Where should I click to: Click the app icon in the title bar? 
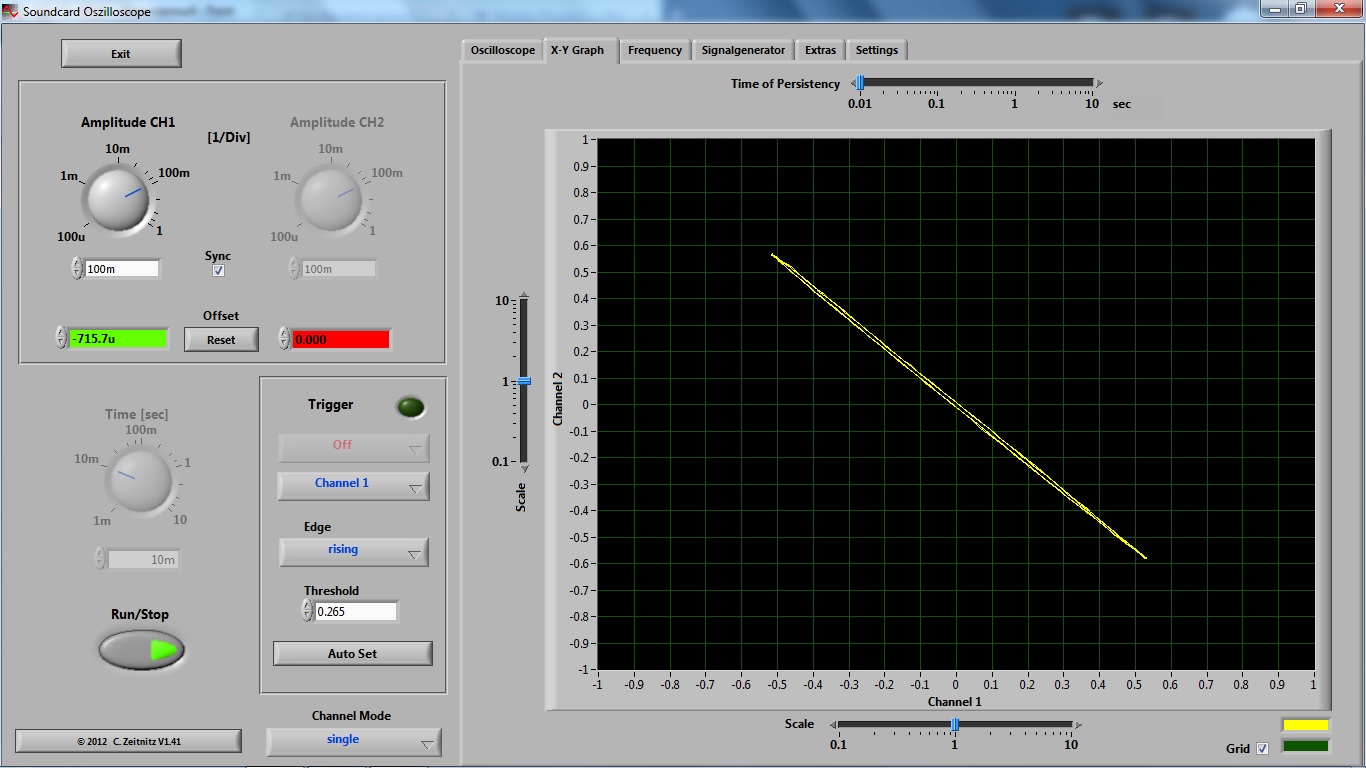(10, 9)
